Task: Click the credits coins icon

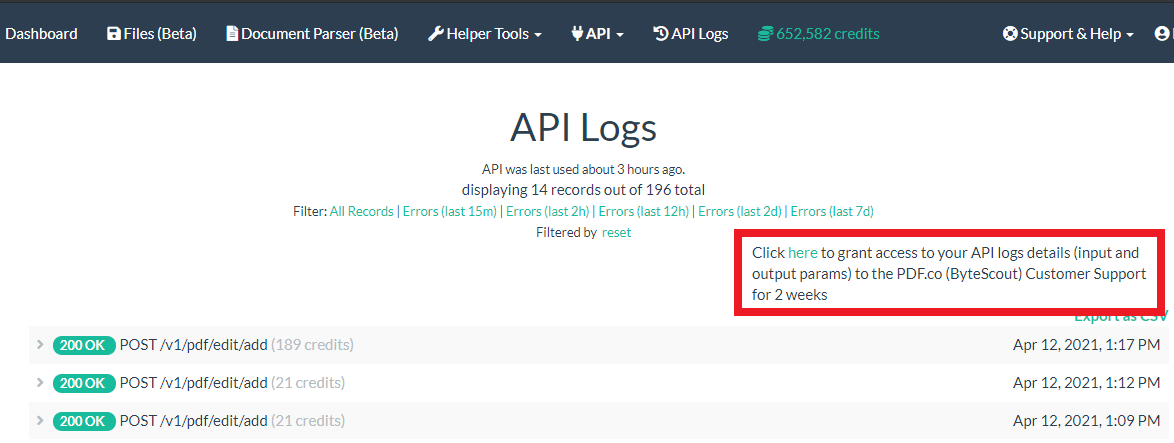Action: [765, 34]
